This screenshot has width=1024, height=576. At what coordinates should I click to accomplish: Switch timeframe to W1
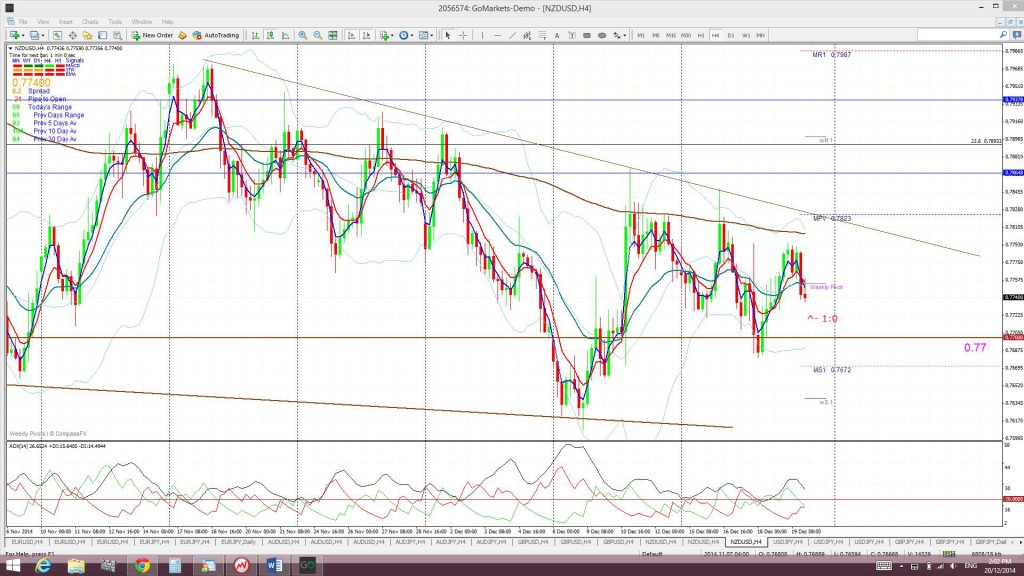(746, 35)
